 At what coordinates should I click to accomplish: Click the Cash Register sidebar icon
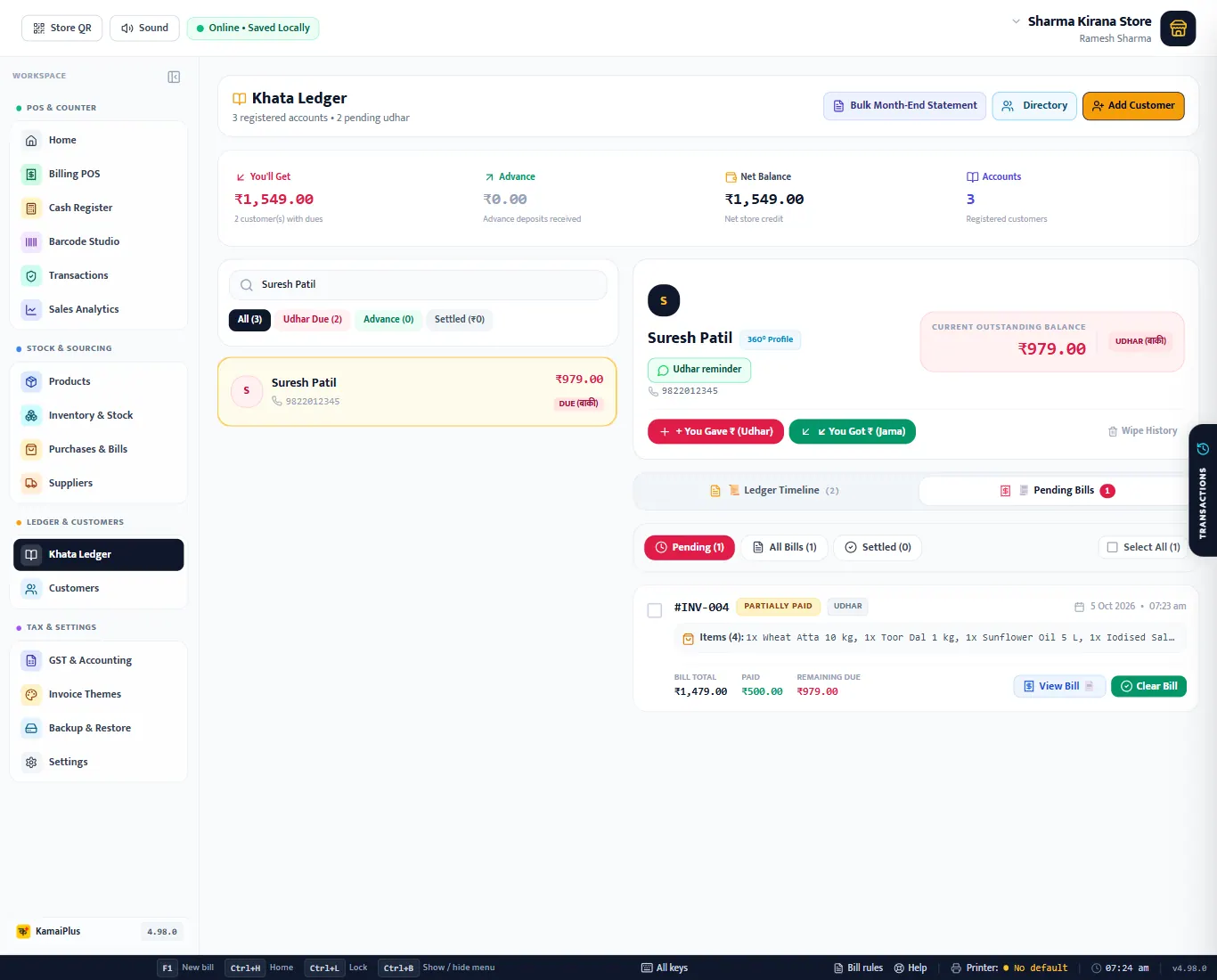[x=31, y=208]
